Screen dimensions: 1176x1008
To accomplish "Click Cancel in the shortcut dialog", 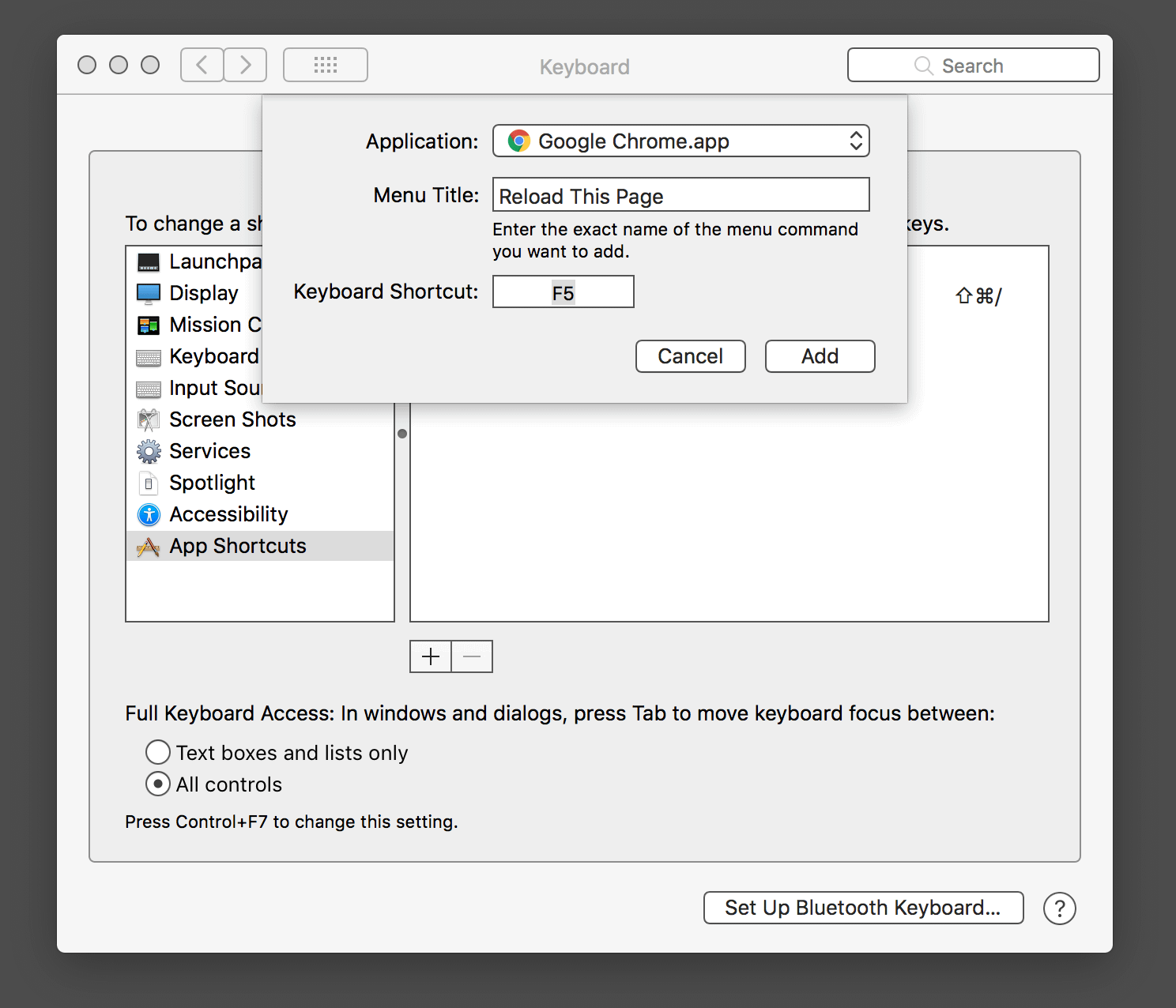I will pyautogui.click(x=691, y=356).
